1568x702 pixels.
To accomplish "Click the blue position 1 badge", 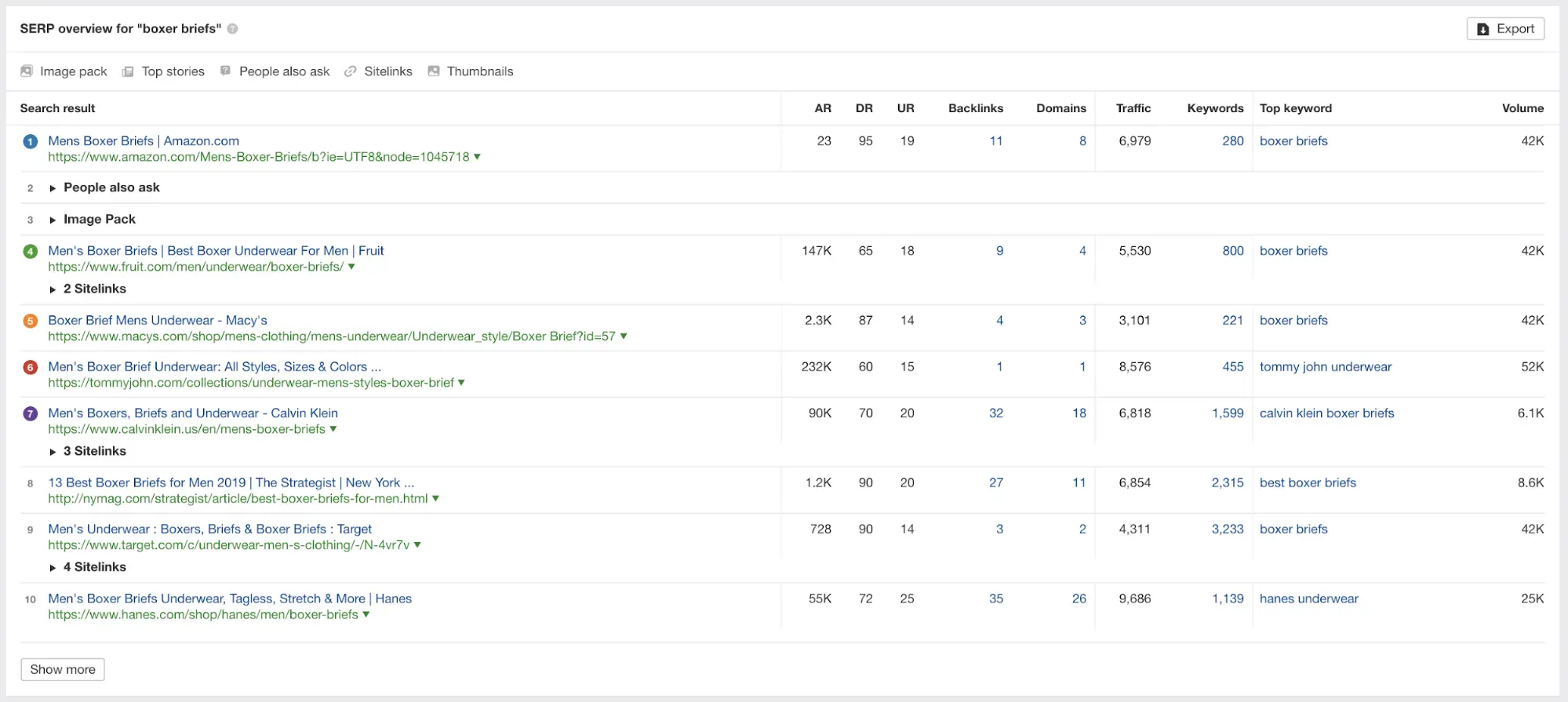I will click(x=31, y=142).
